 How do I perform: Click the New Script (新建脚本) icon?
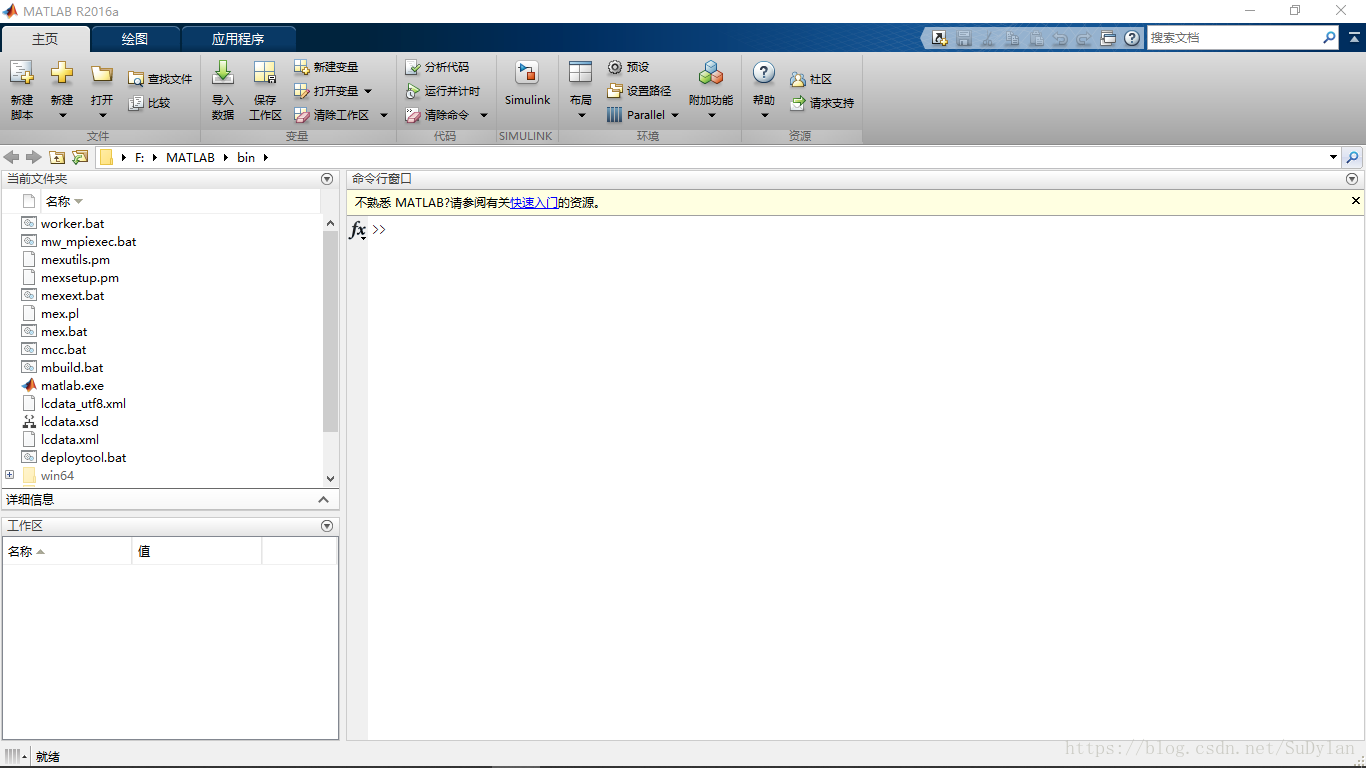(x=22, y=73)
